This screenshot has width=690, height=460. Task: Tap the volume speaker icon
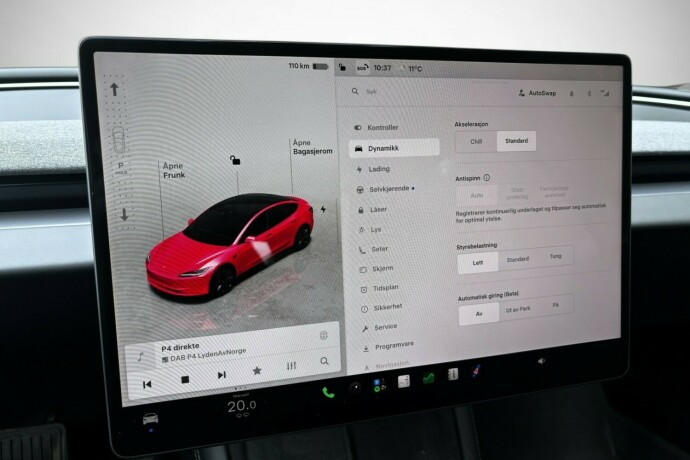[541, 361]
